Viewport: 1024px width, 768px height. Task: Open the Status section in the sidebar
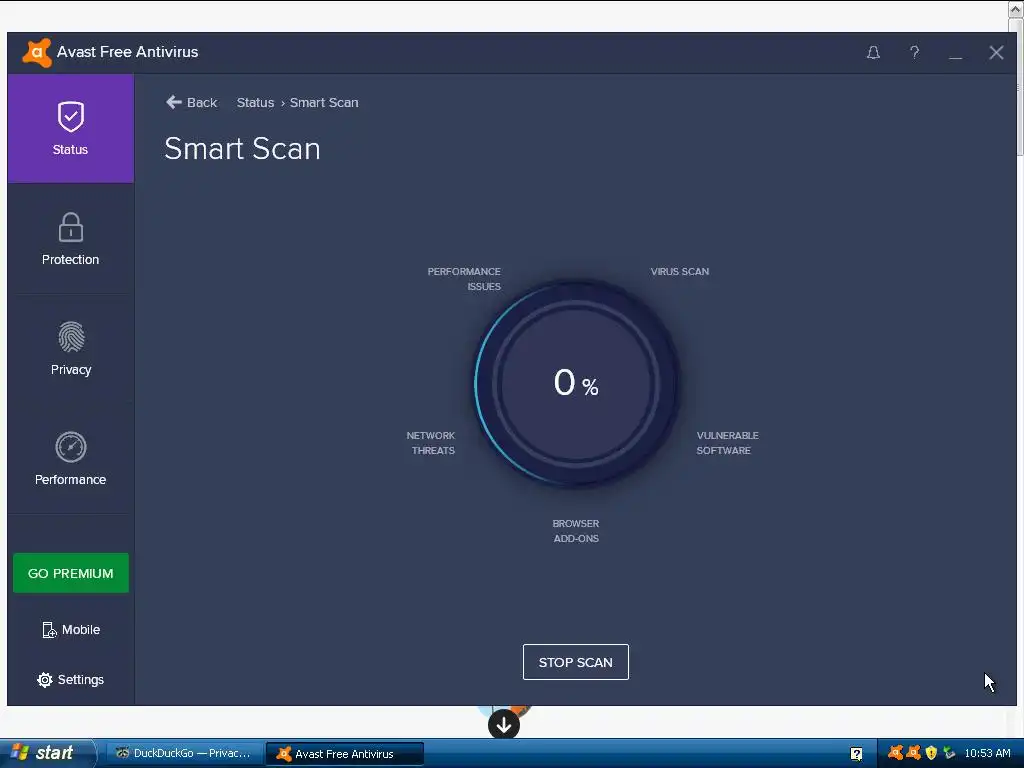(71, 129)
